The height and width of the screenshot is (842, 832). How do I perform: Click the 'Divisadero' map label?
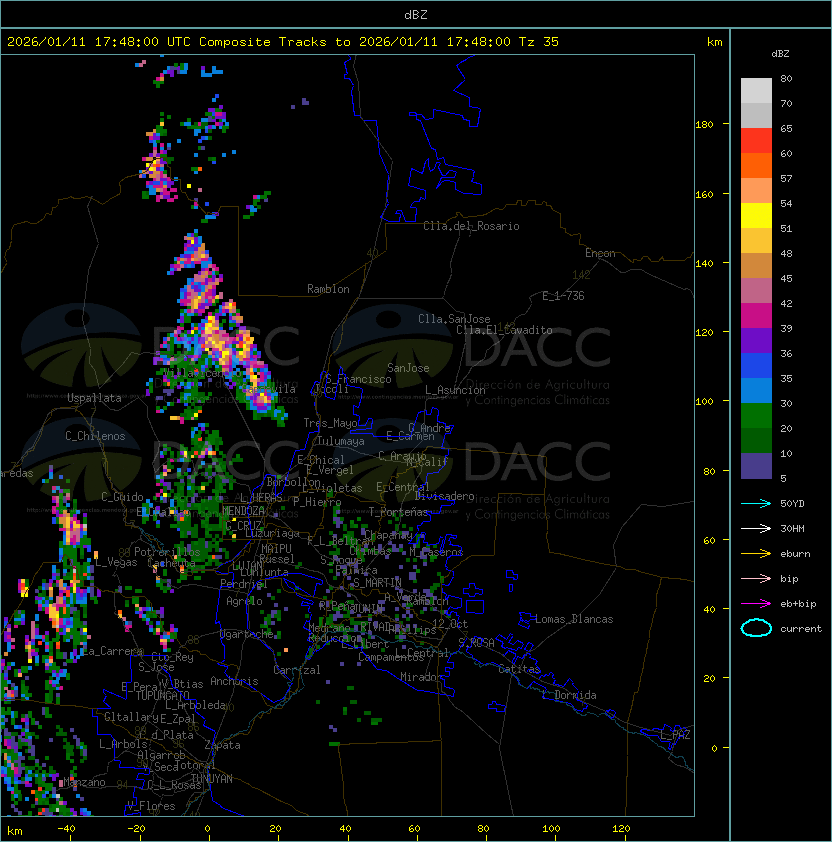coord(444,496)
